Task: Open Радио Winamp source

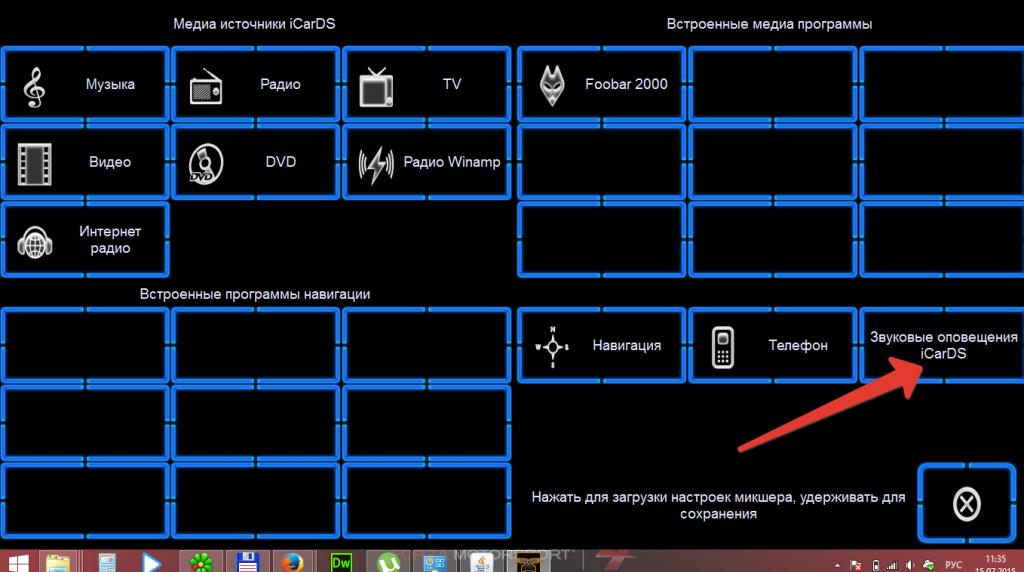Action: 426,162
